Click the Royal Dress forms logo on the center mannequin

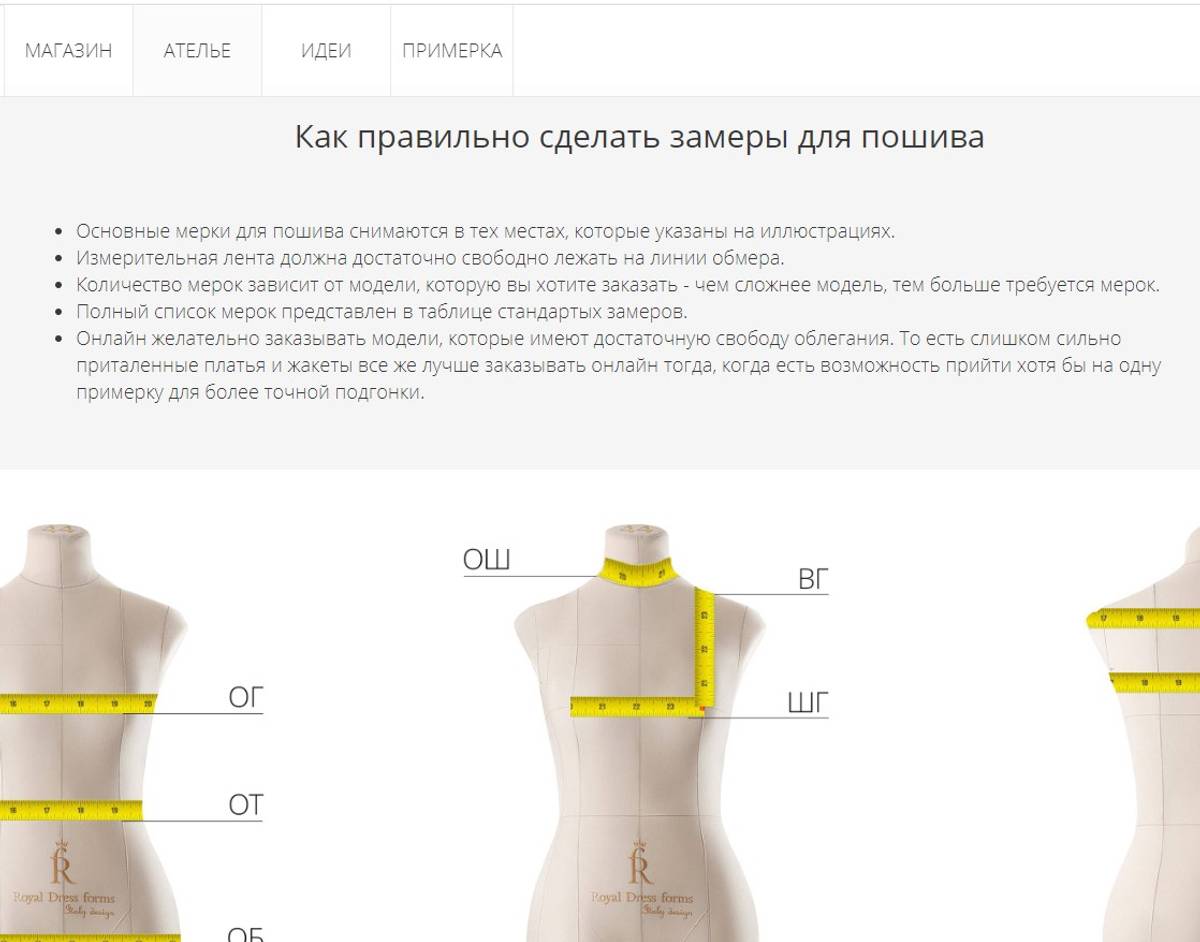click(x=640, y=881)
